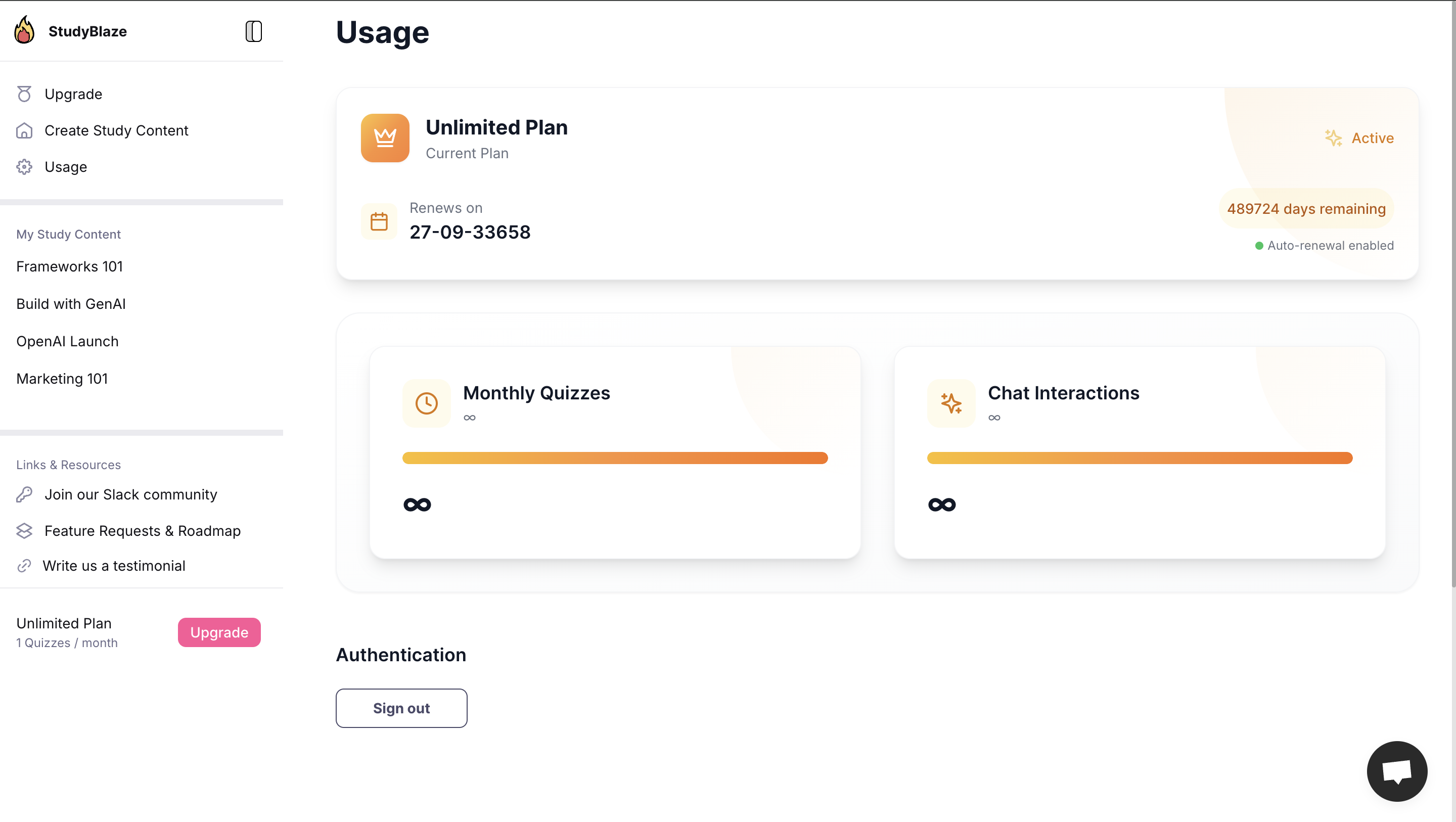Click the Sign out button
This screenshot has width=1456, height=822.
[401, 708]
